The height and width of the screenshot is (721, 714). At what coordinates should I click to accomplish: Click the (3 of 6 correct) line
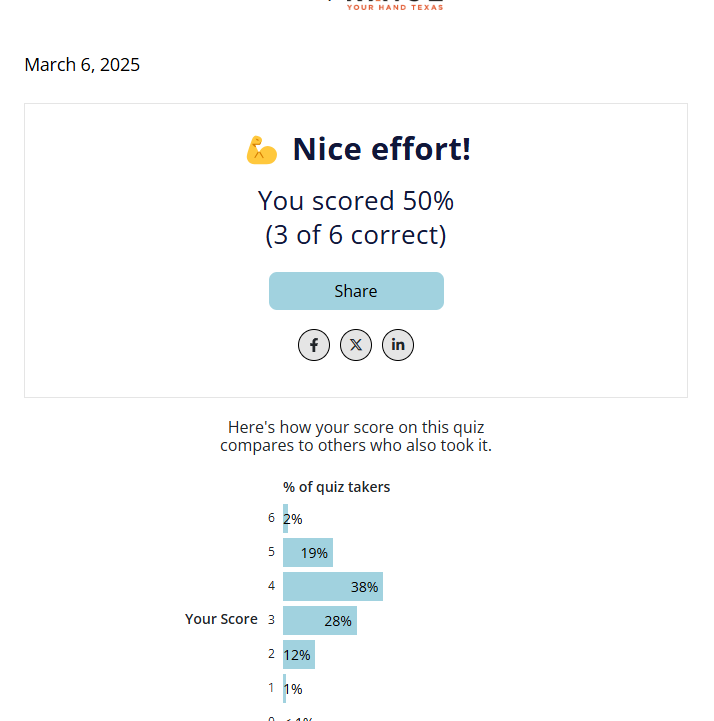[356, 235]
